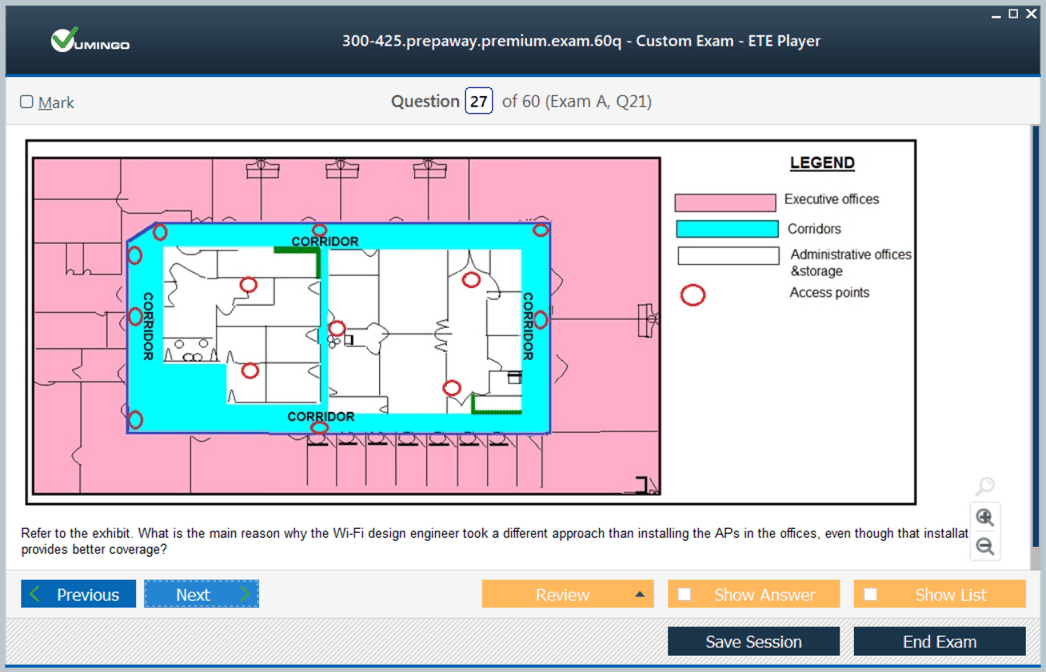Click the question number 27 field
The width and height of the screenshot is (1046, 672).
(478, 101)
